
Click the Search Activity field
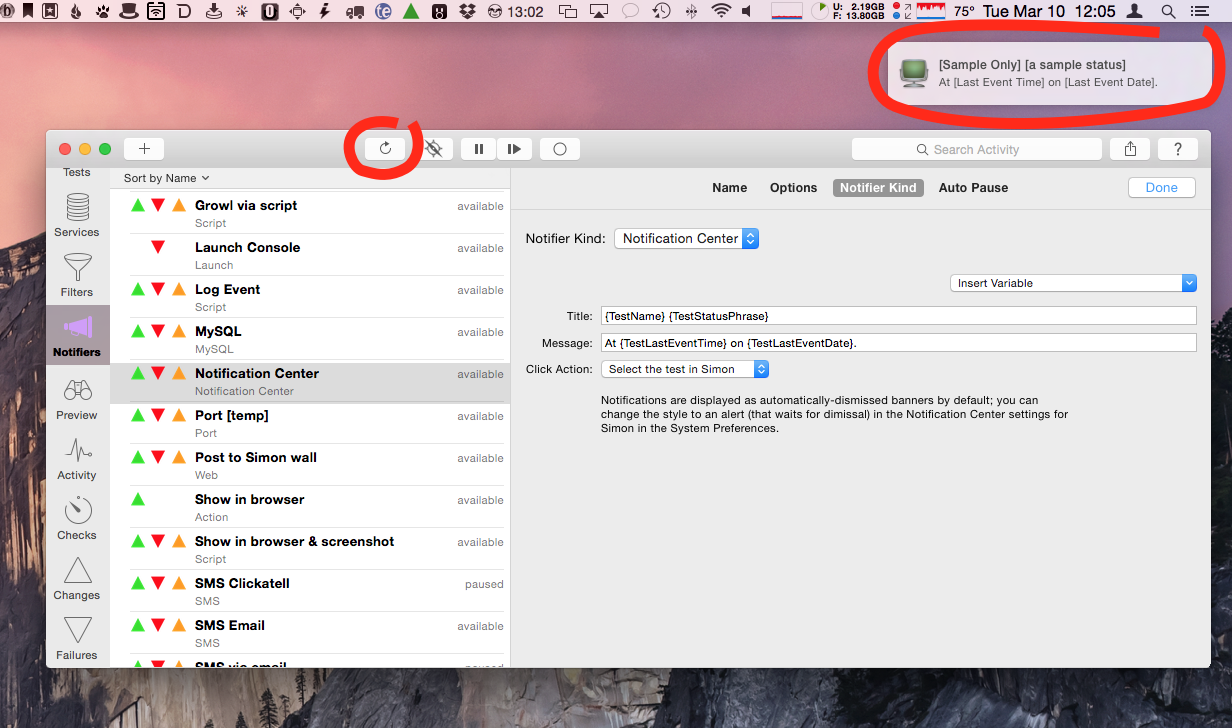point(977,149)
